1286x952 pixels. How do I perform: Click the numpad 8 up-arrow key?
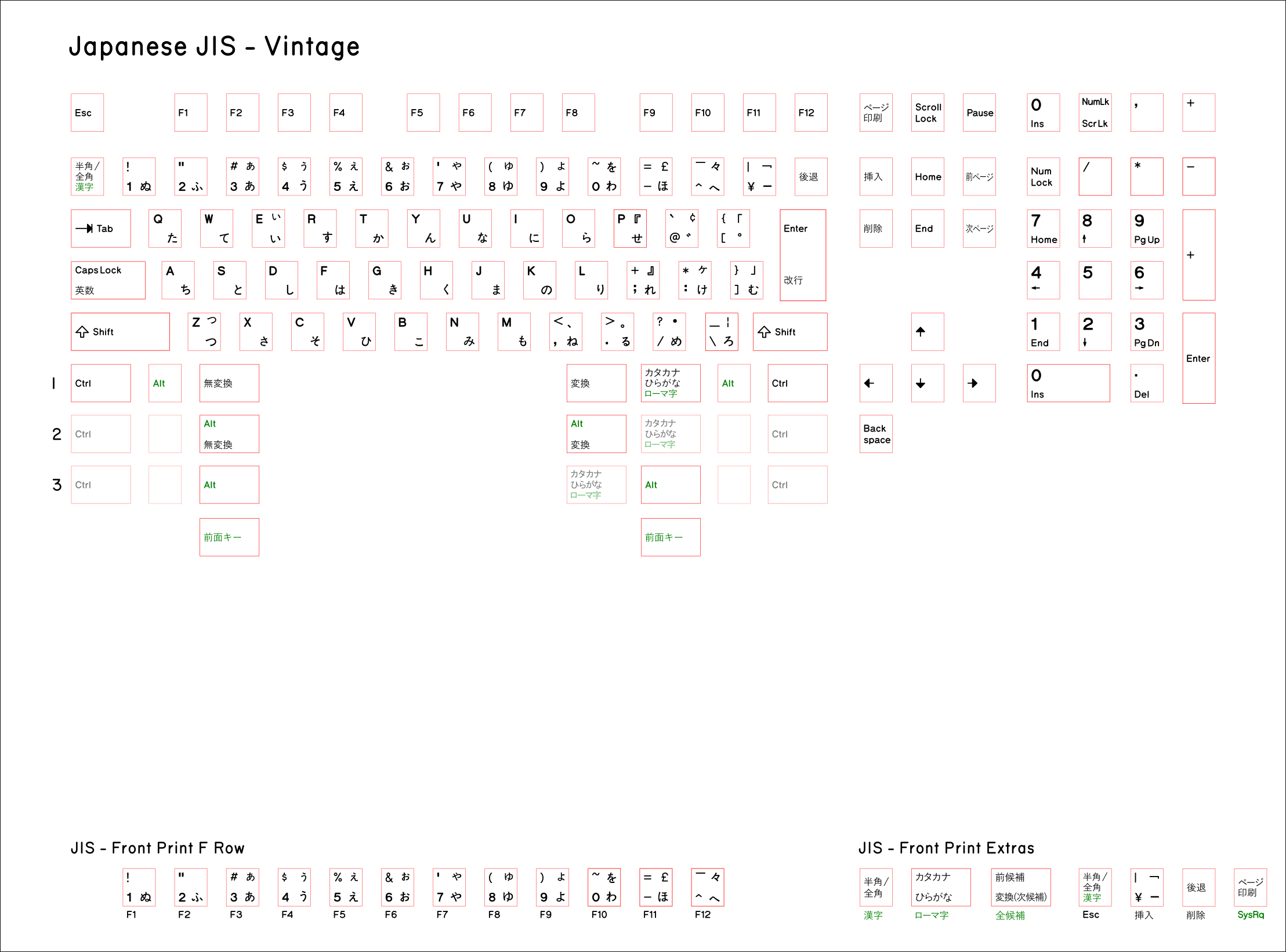[1095, 229]
